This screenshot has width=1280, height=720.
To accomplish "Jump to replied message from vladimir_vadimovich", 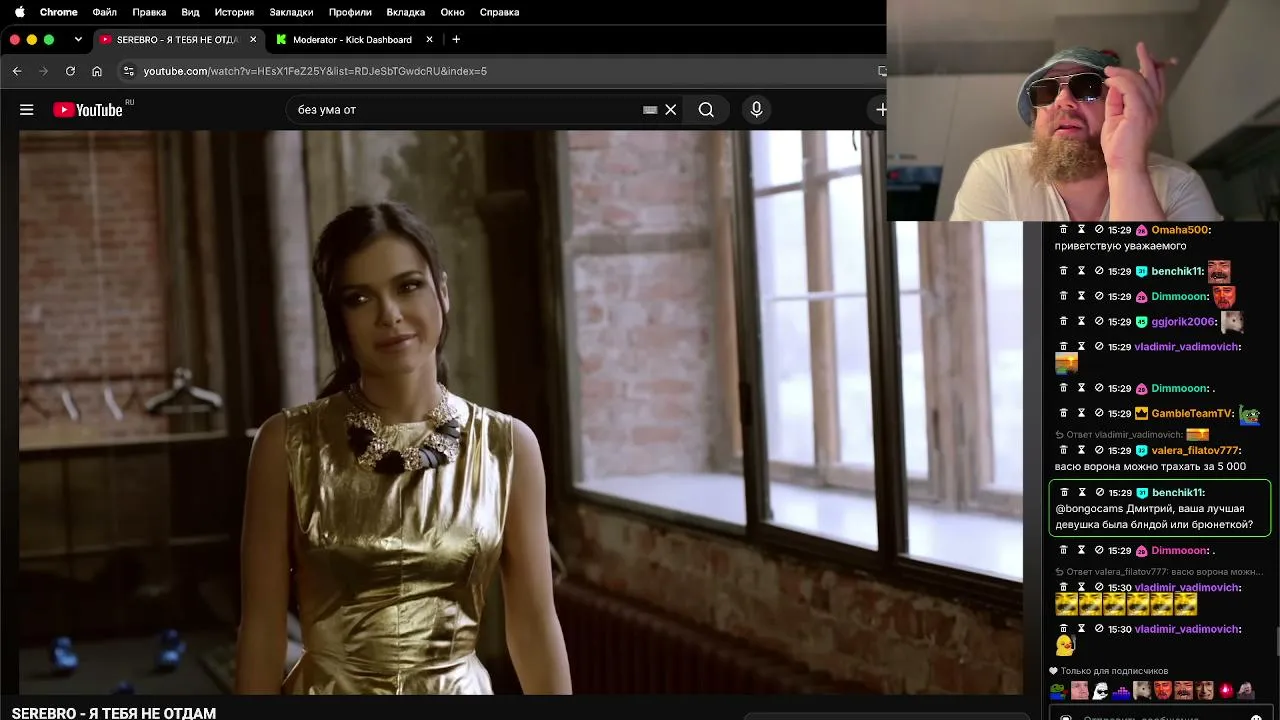I will [1132, 435].
